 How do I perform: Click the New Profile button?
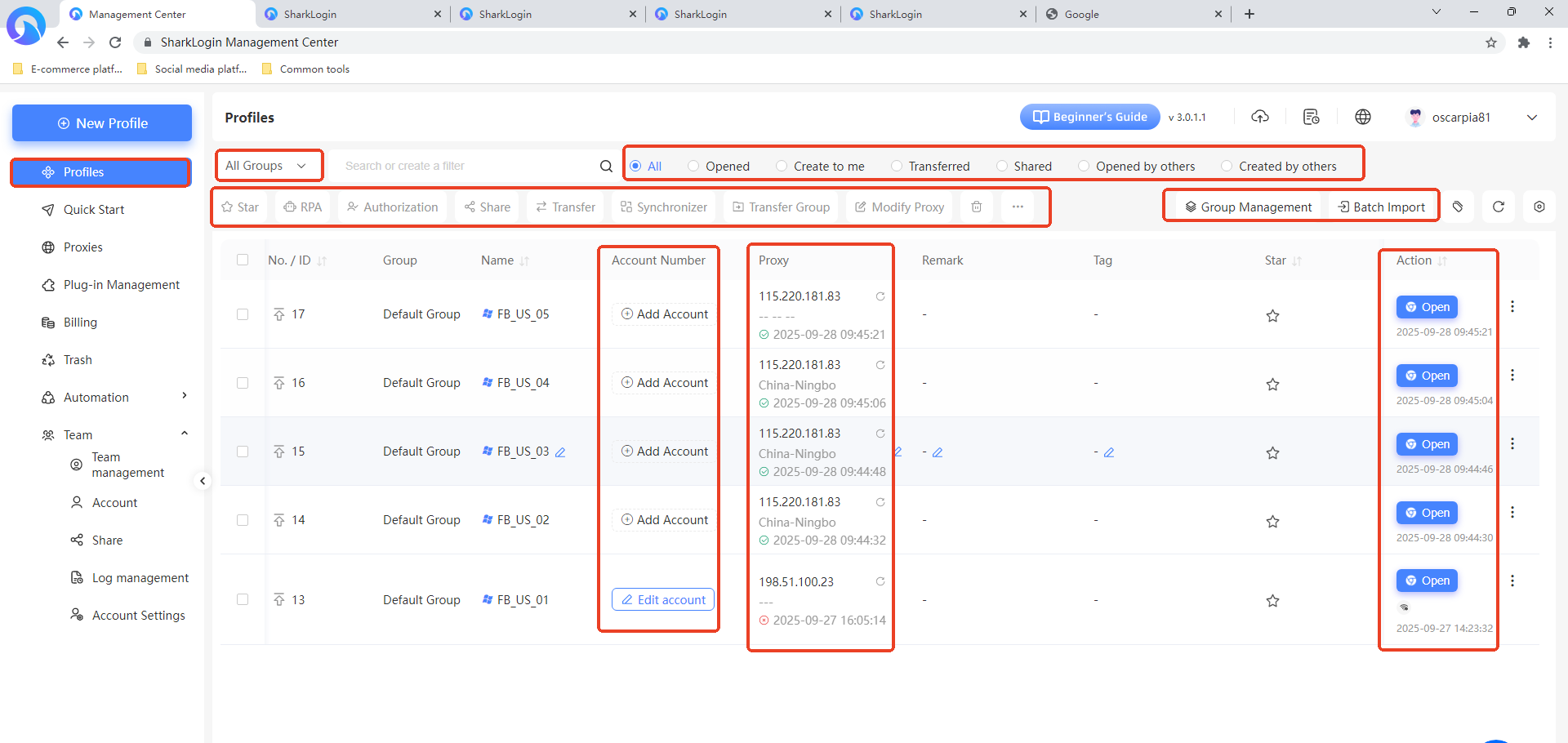(x=102, y=123)
